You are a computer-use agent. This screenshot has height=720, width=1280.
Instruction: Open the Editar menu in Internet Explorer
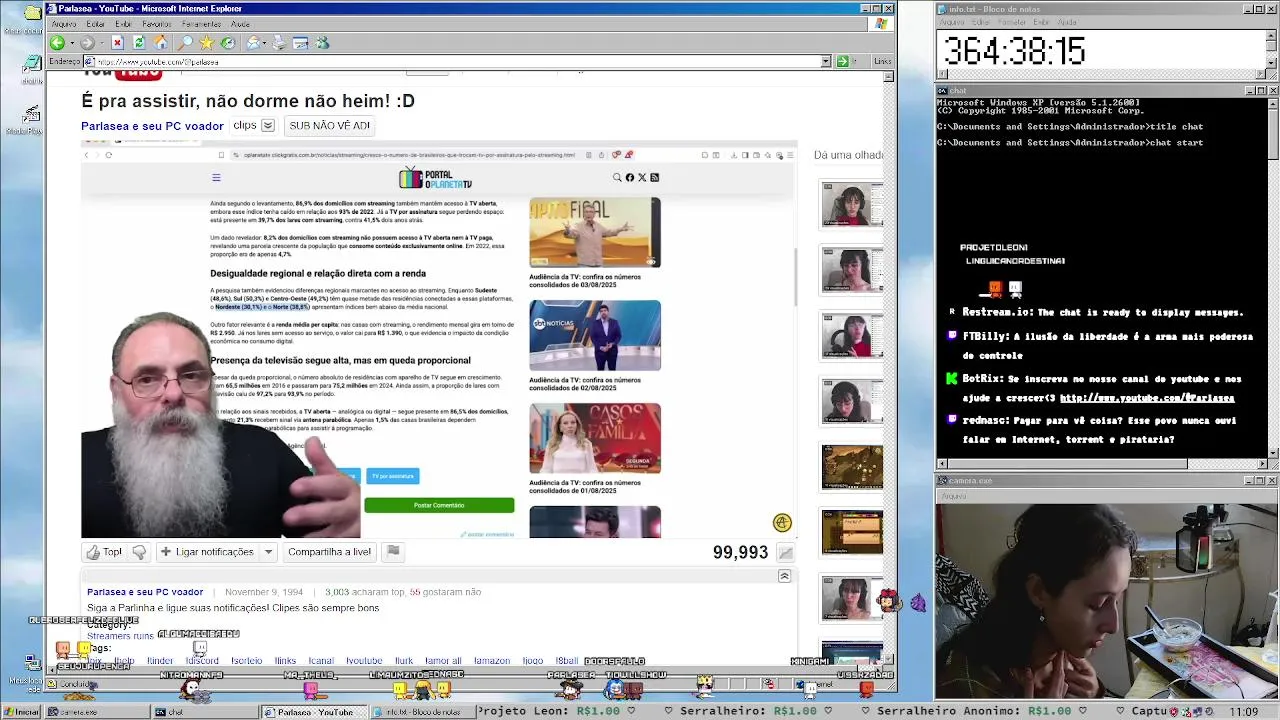(95, 24)
